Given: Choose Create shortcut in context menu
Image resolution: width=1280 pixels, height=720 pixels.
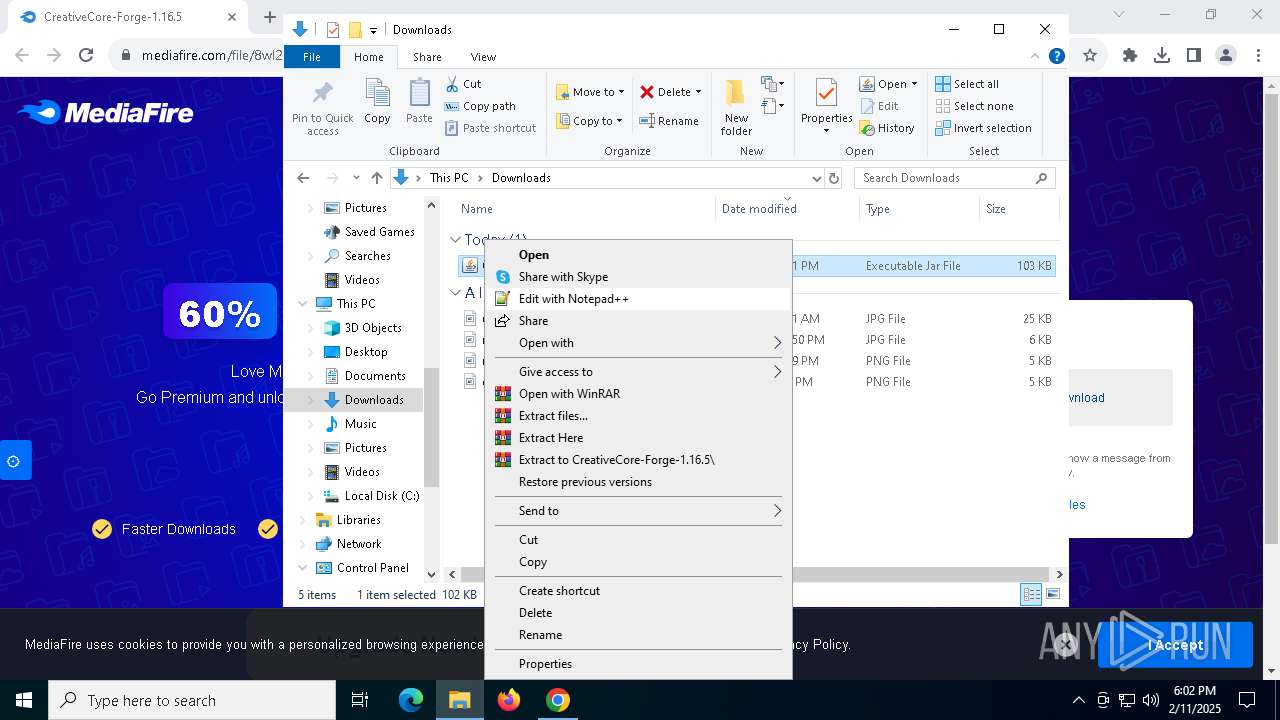Looking at the screenshot, I should pos(638,591).
